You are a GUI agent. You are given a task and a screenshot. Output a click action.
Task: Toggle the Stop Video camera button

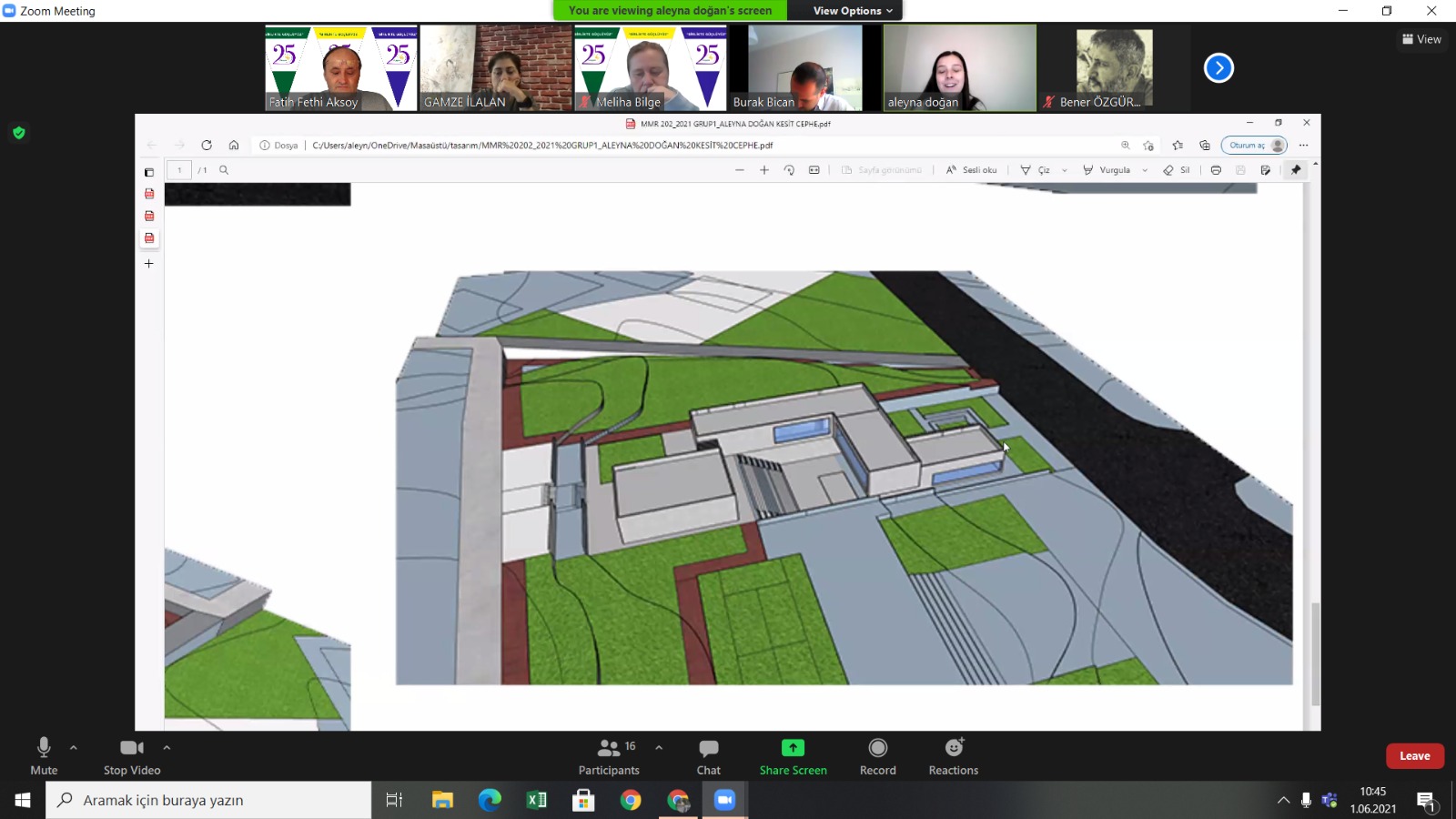coord(132,755)
